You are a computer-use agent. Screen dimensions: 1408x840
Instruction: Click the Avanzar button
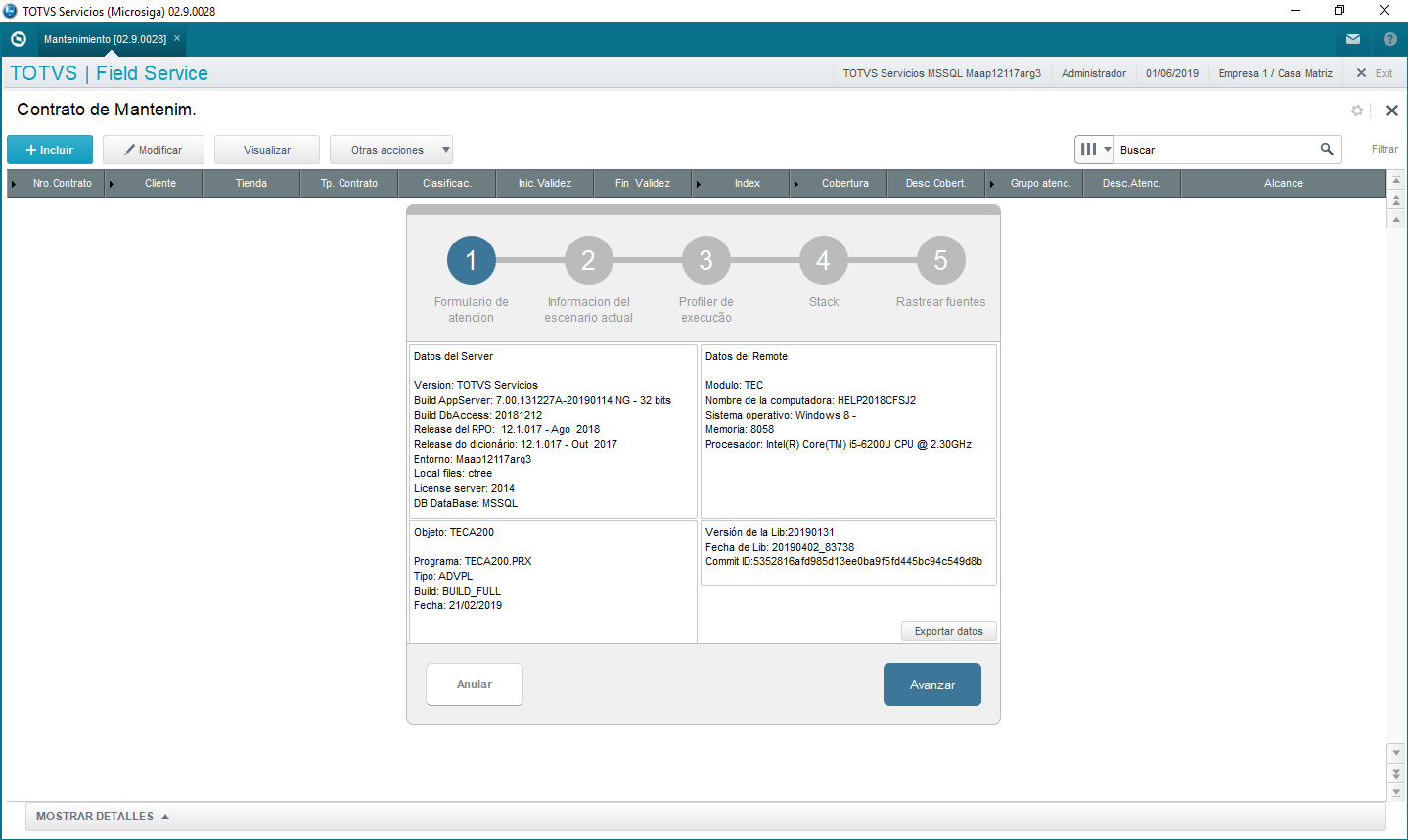(x=932, y=685)
